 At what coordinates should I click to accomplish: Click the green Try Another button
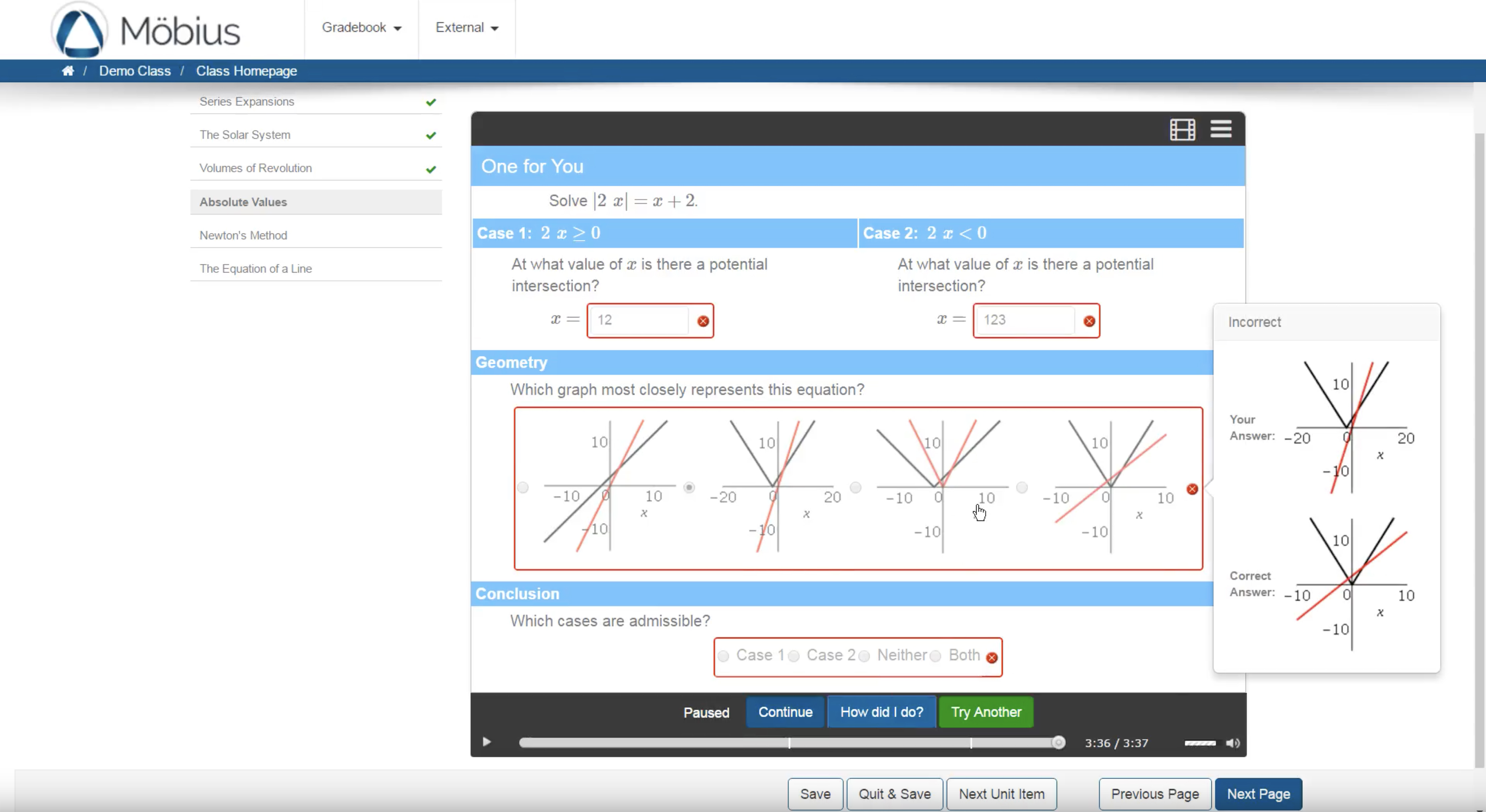point(986,712)
